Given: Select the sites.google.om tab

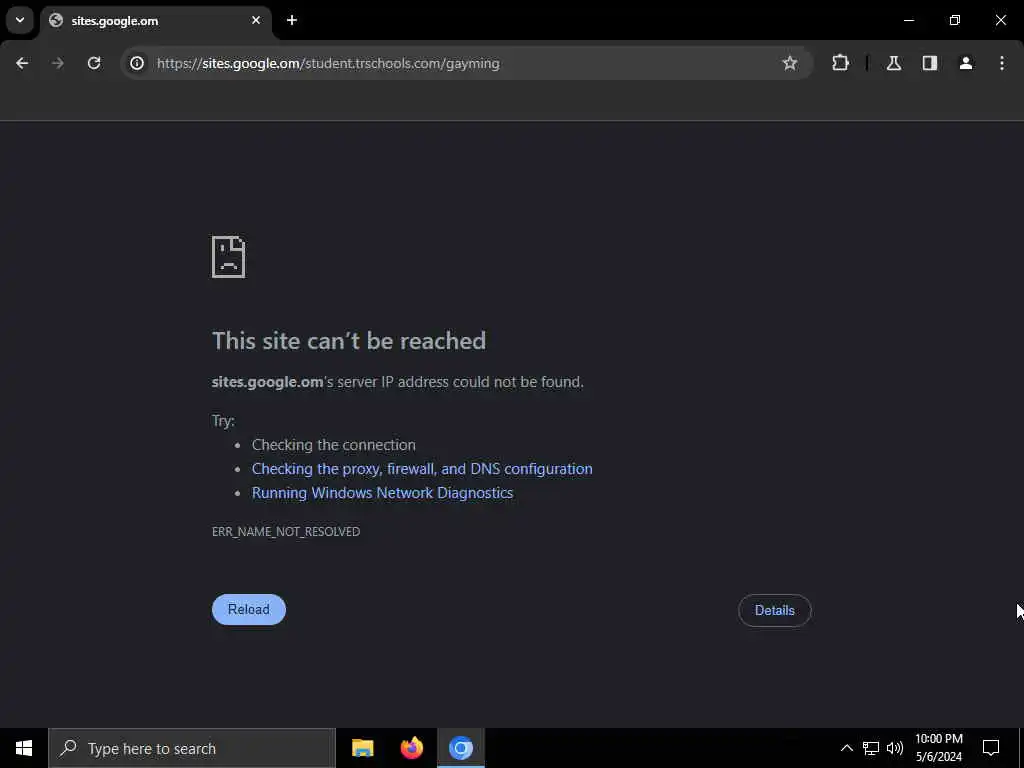Looking at the screenshot, I should click(157, 21).
